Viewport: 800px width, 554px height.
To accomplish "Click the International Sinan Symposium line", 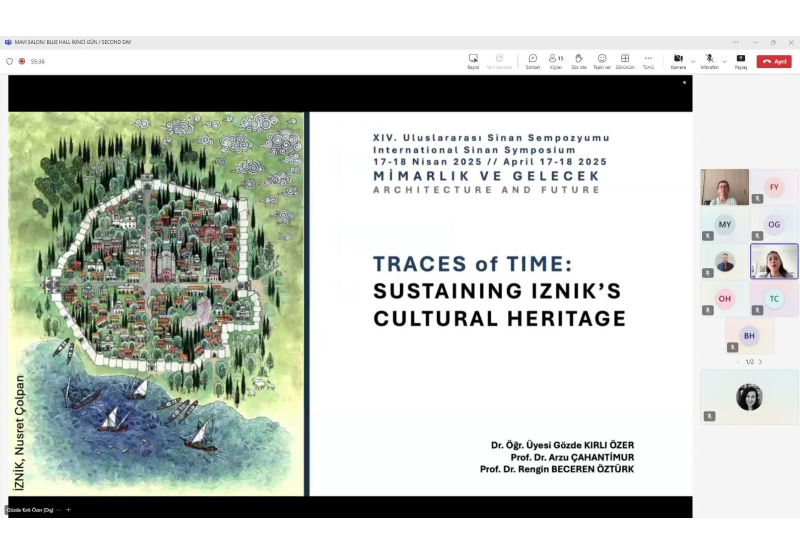I will tap(474, 150).
